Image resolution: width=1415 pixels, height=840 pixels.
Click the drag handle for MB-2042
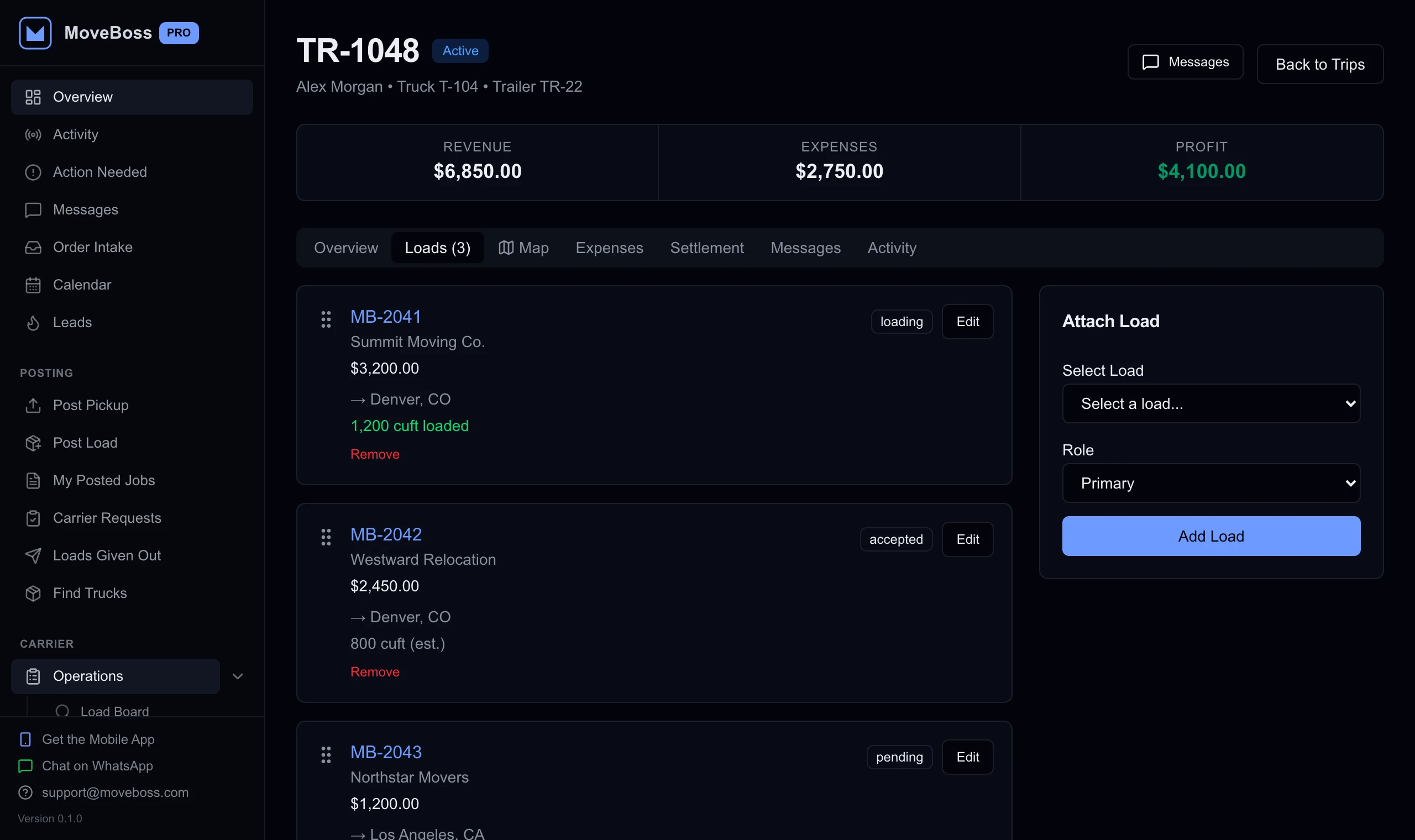click(326, 537)
